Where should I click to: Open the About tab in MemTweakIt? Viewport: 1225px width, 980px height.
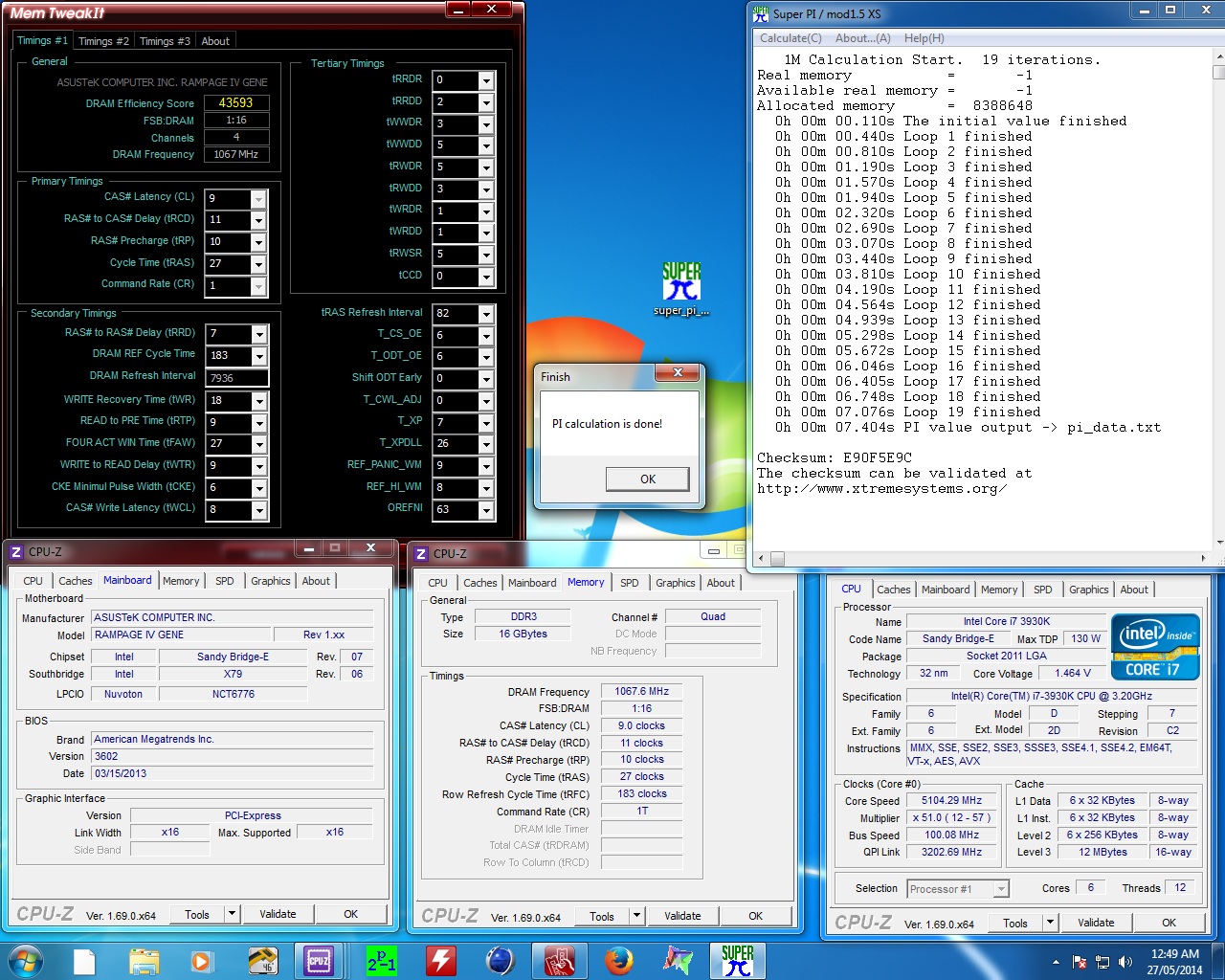click(x=215, y=41)
